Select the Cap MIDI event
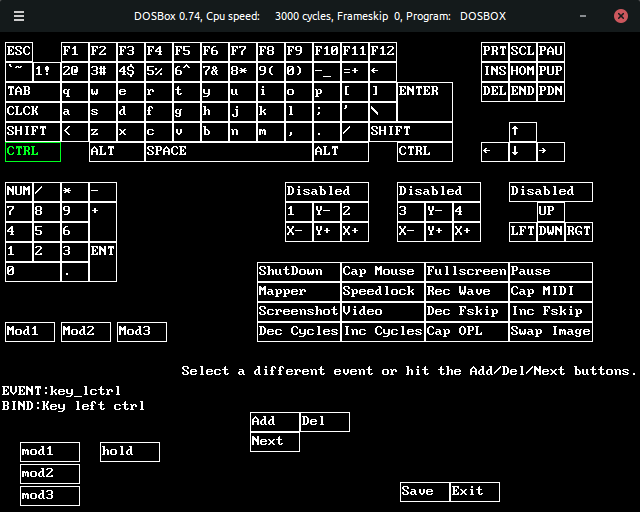The height and width of the screenshot is (512, 640). click(x=551, y=292)
